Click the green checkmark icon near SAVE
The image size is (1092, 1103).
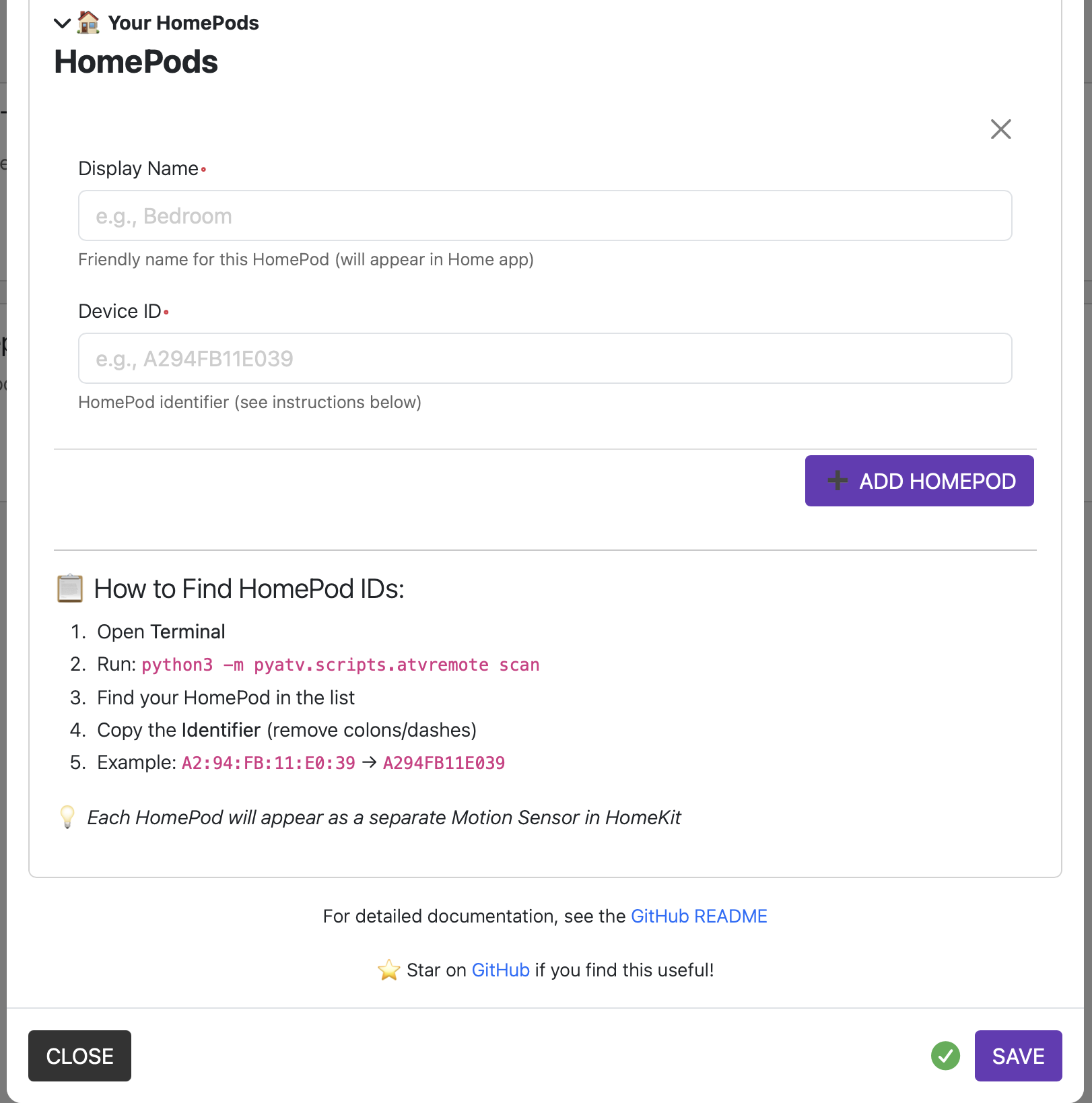coord(945,1056)
